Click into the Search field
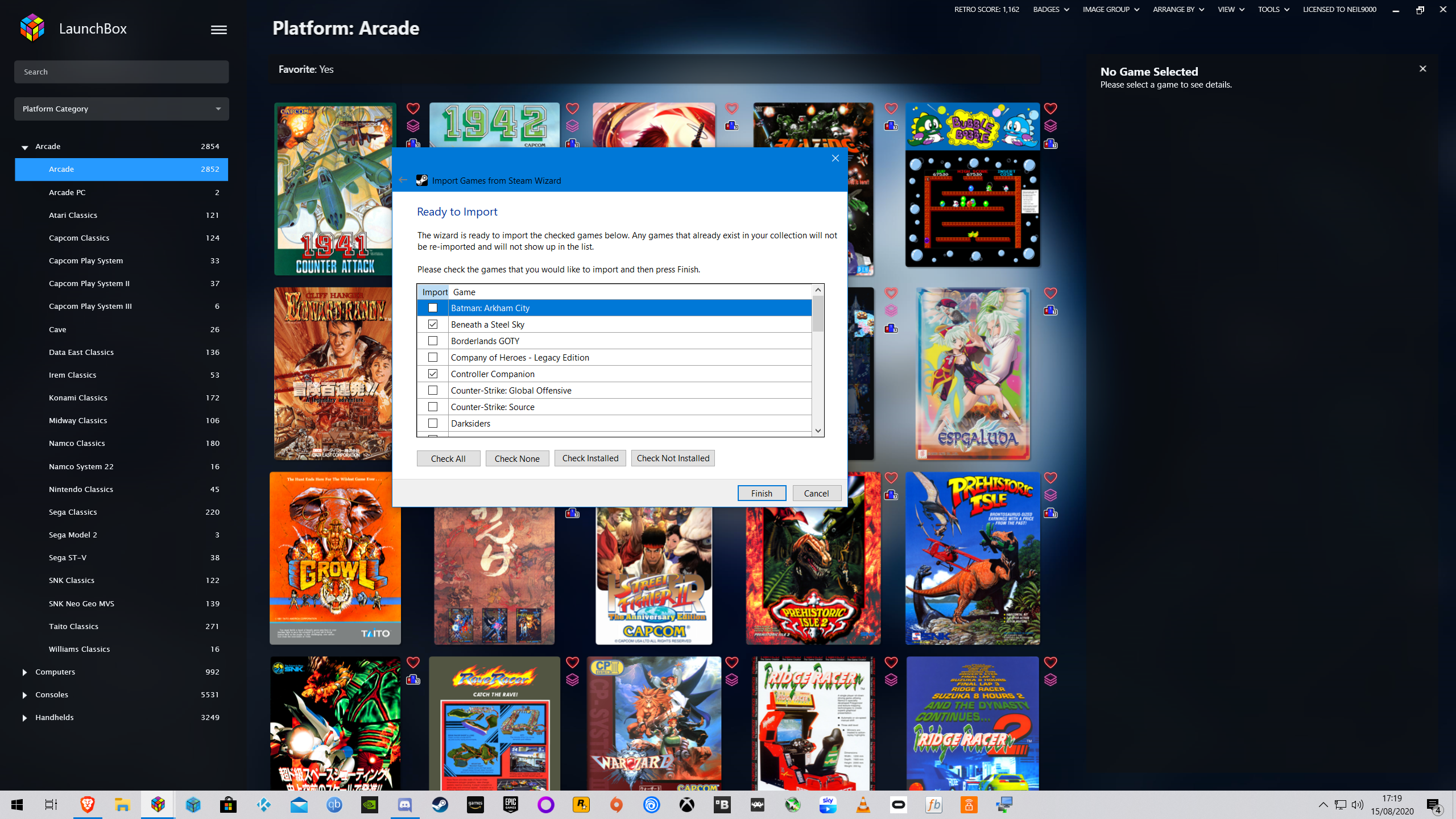Viewport: 1456px width, 819px height. tap(121, 72)
